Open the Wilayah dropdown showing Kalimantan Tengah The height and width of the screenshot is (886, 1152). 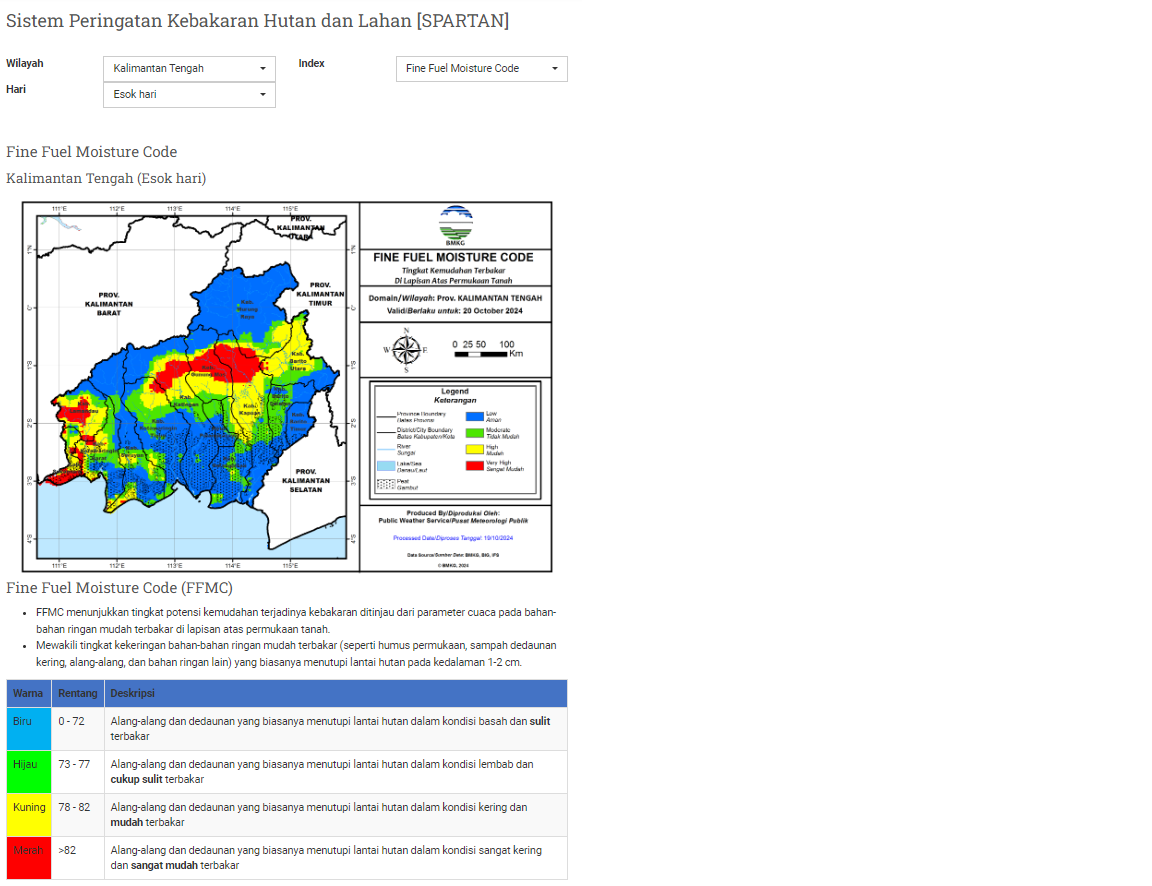[189, 68]
